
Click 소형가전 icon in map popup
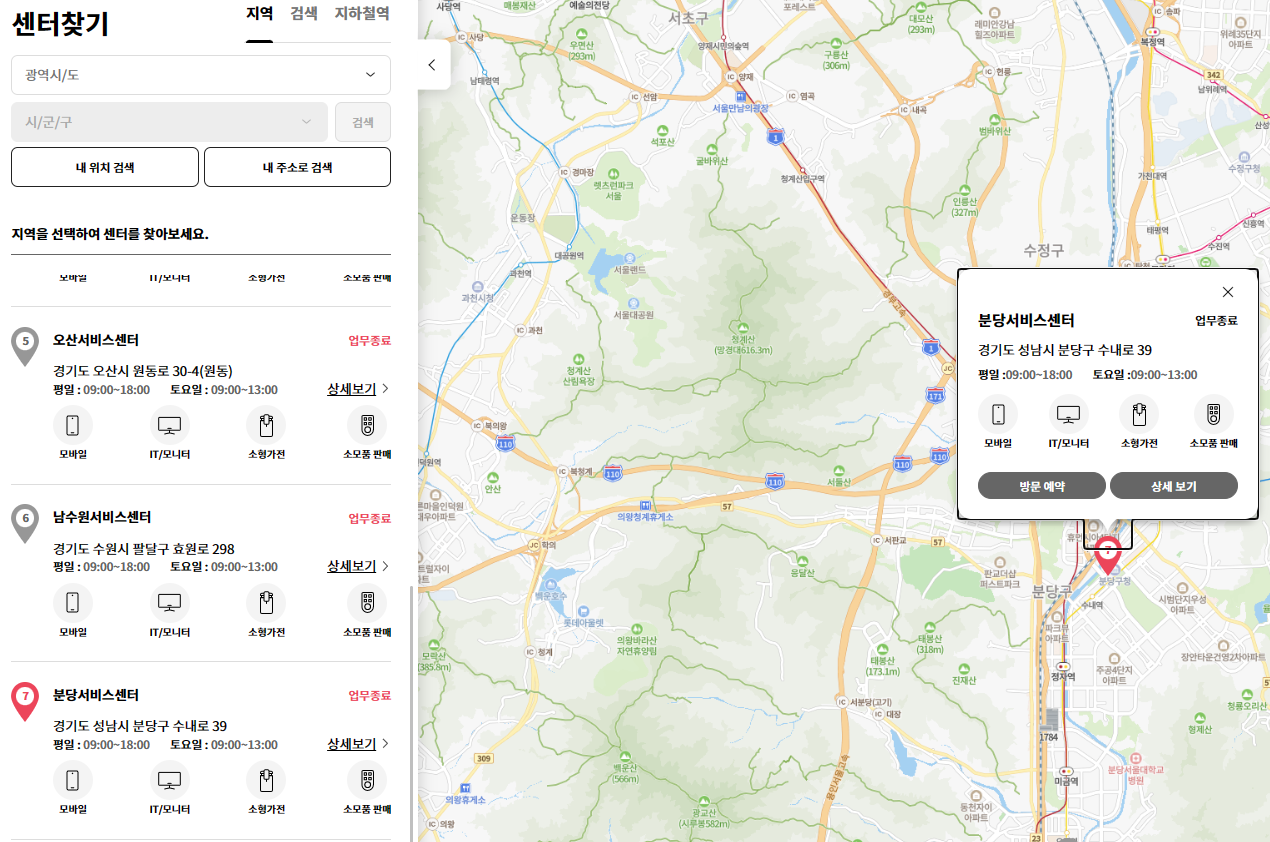pos(1139,413)
